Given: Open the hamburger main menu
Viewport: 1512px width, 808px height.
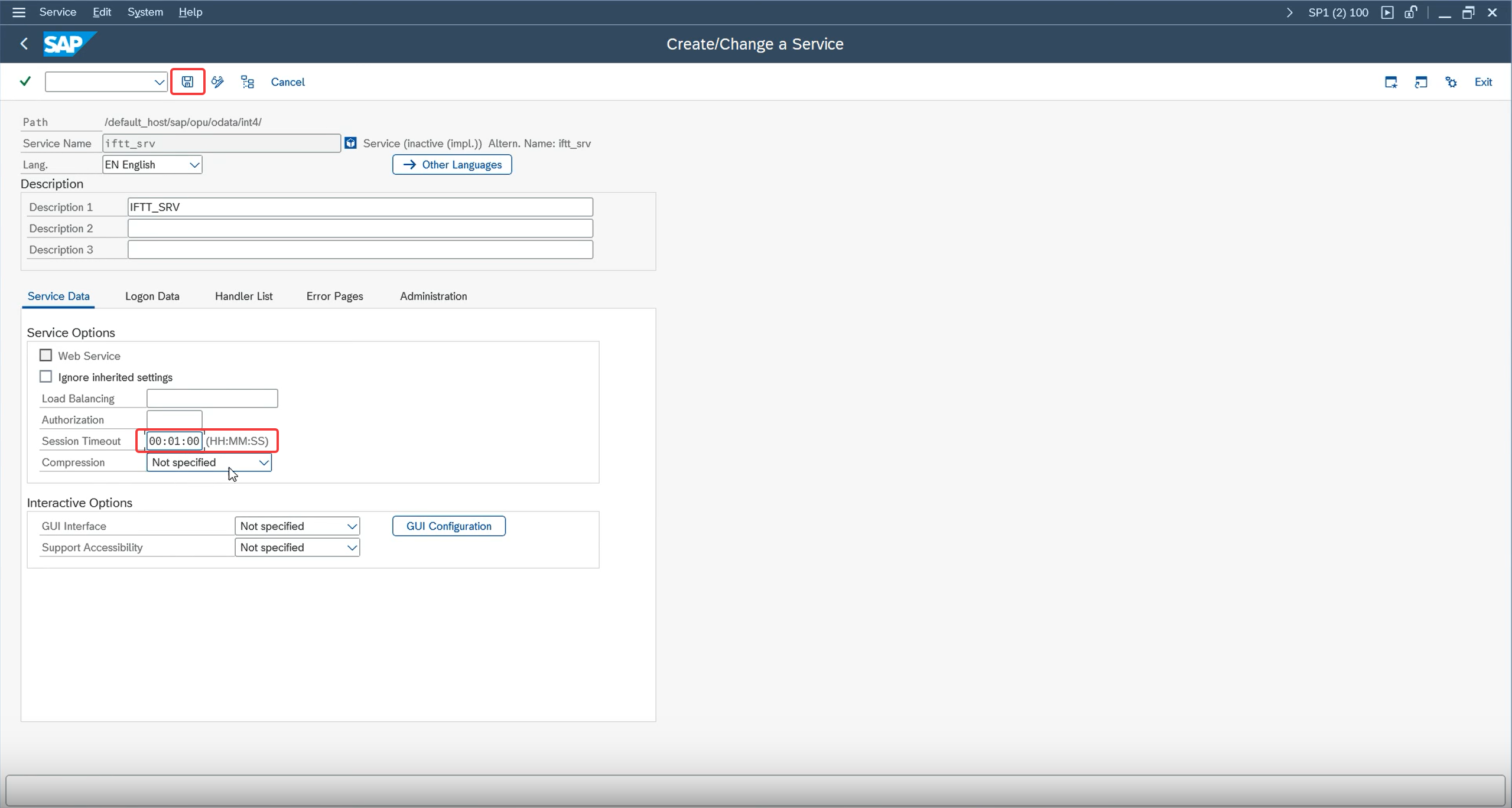Looking at the screenshot, I should tap(18, 12).
